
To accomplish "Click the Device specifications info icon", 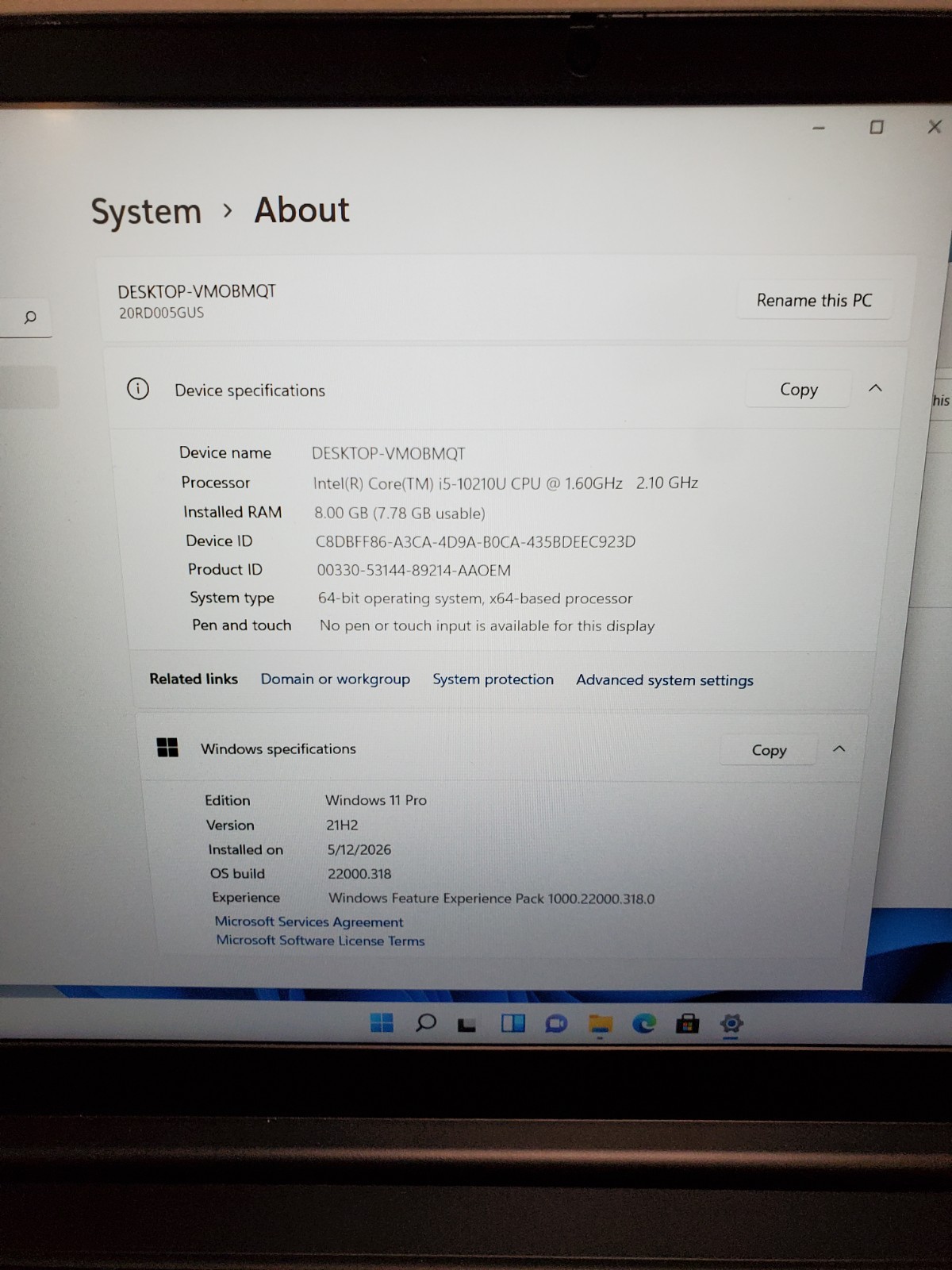I will click(138, 389).
